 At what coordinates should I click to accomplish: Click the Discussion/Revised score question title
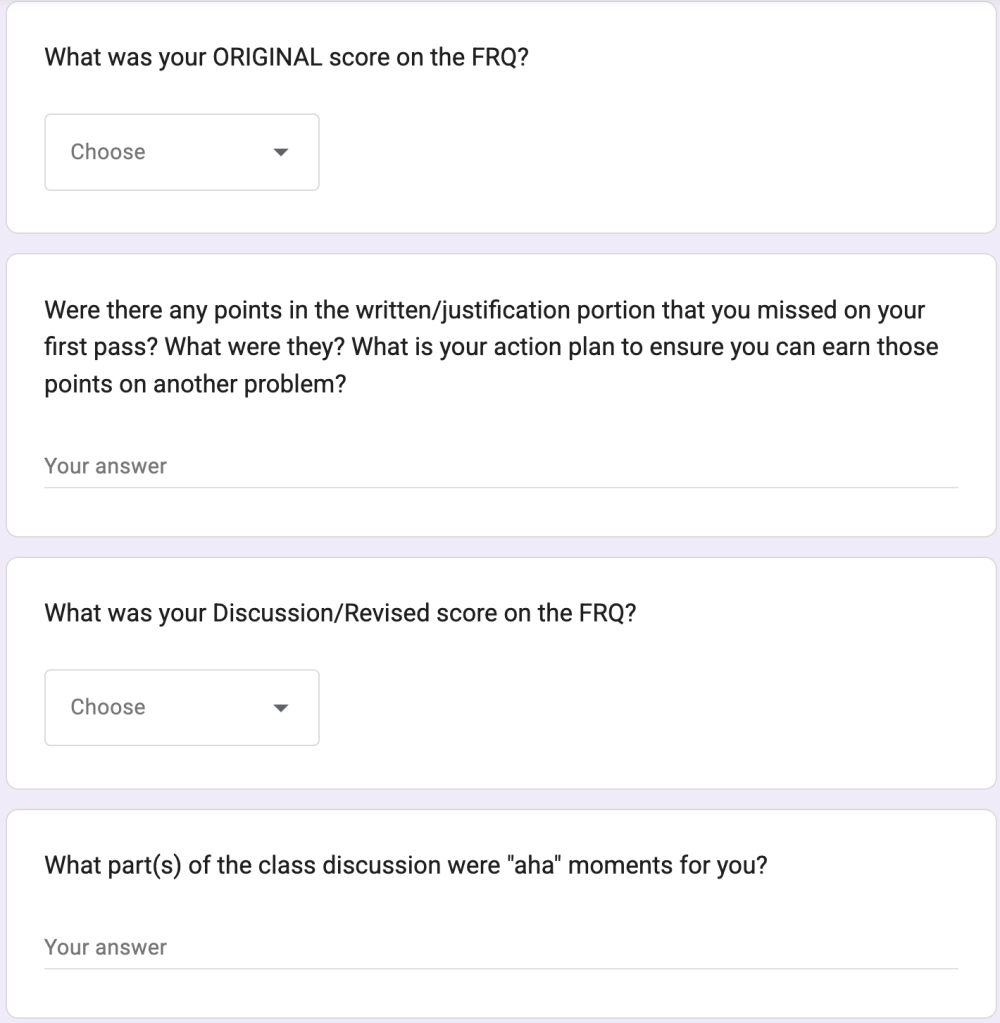point(340,613)
